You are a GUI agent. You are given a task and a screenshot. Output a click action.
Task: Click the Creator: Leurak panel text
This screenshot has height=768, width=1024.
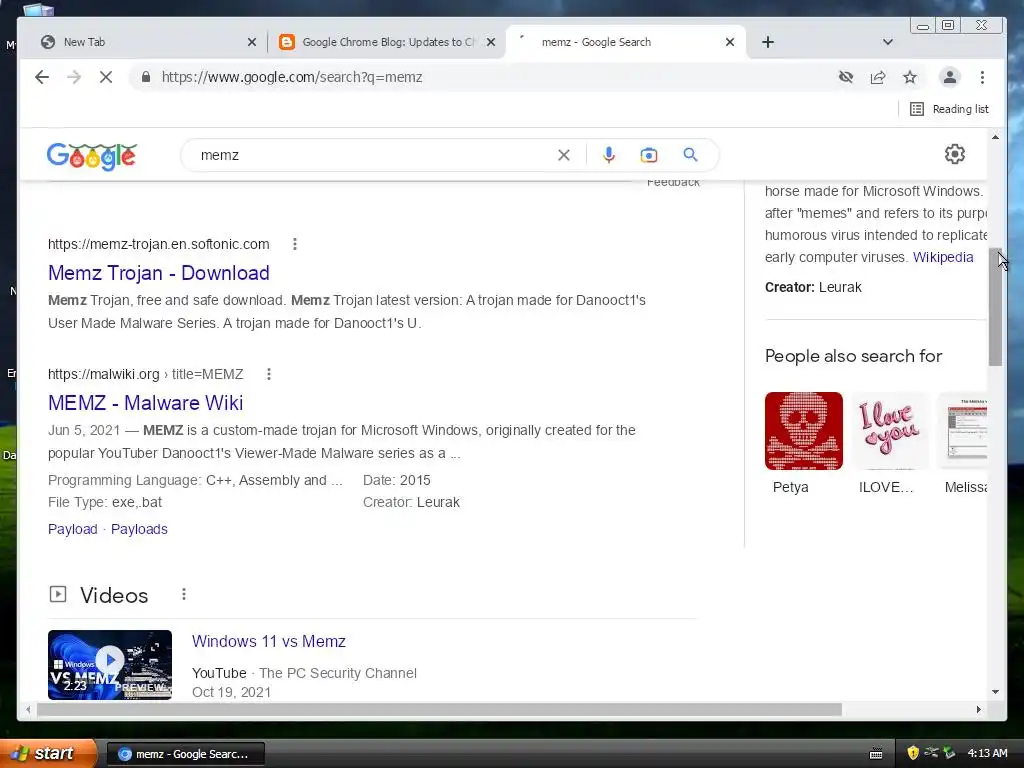click(813, 287)
